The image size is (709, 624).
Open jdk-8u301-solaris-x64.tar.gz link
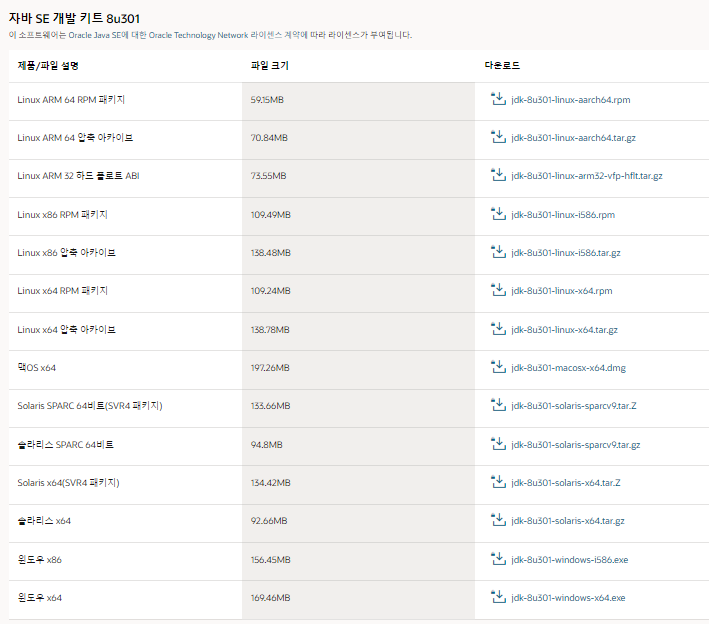point(568,520)
